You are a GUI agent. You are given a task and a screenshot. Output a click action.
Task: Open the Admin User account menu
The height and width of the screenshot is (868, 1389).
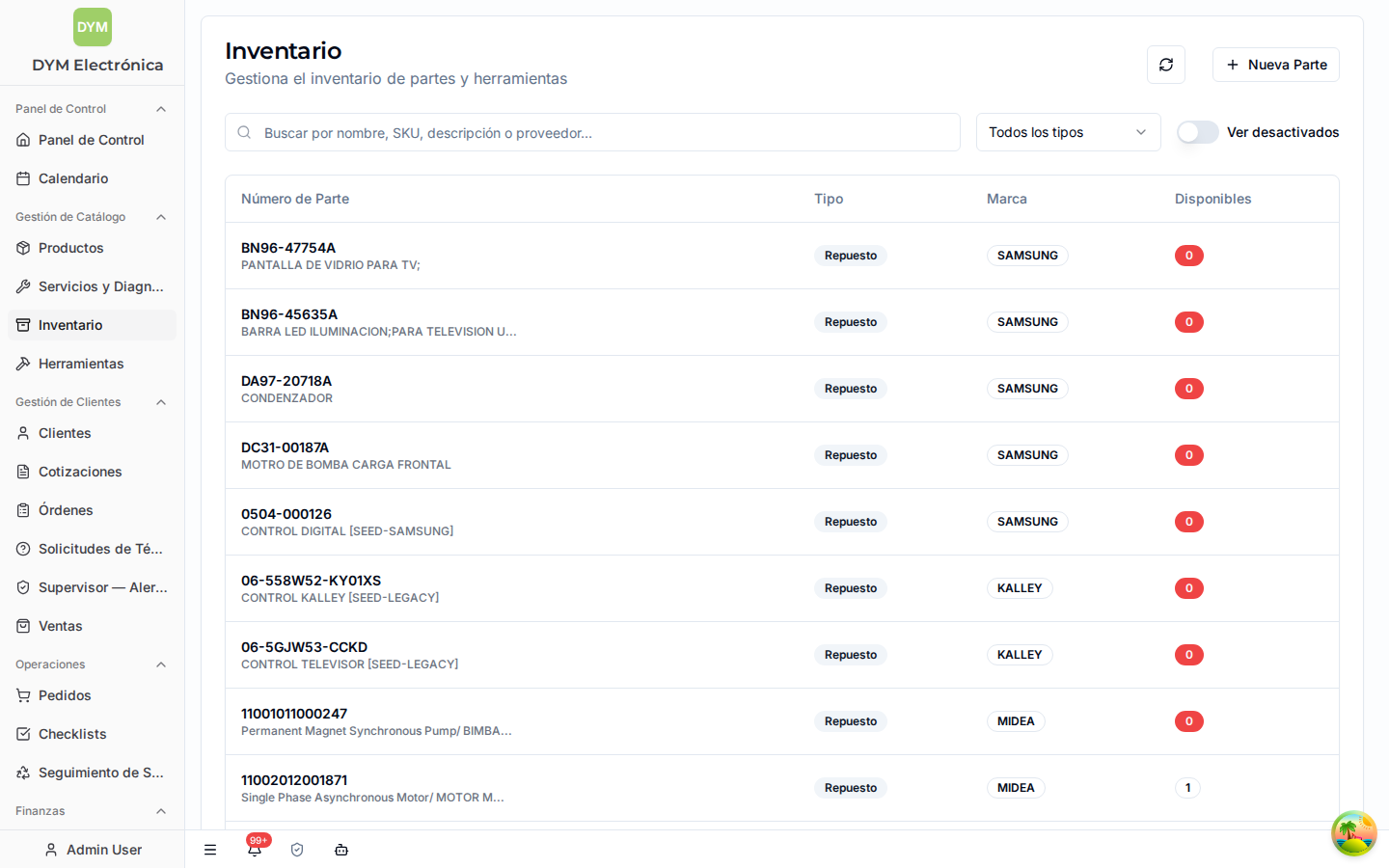(x=93, y=850)
